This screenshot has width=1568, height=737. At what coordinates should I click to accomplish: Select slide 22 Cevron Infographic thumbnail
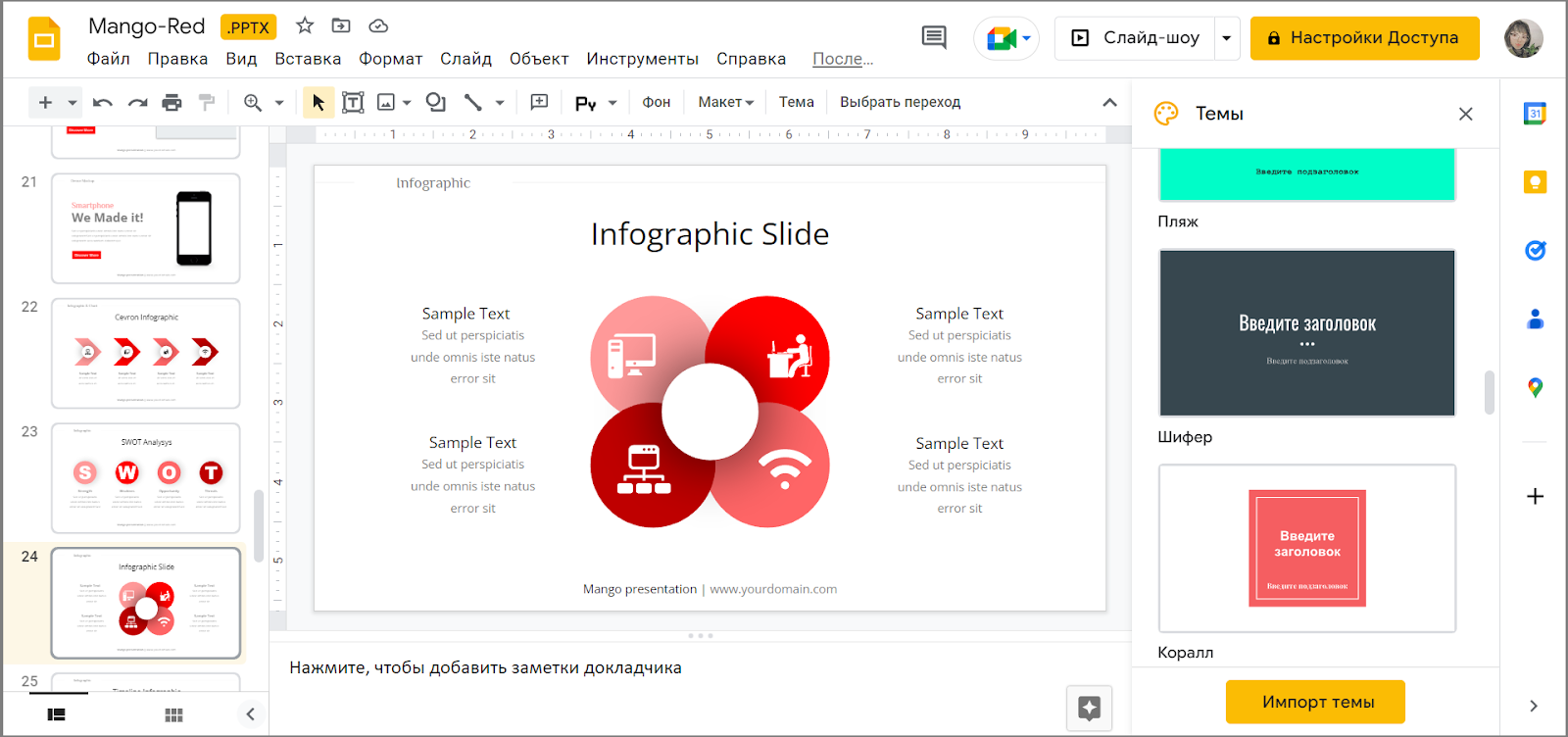146,353
